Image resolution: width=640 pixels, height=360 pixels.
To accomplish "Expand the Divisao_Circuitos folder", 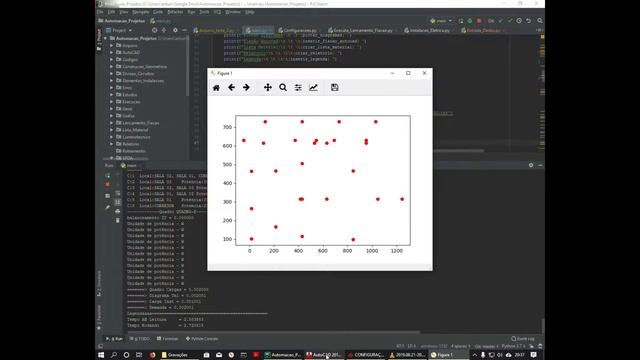I will [111, 73].
